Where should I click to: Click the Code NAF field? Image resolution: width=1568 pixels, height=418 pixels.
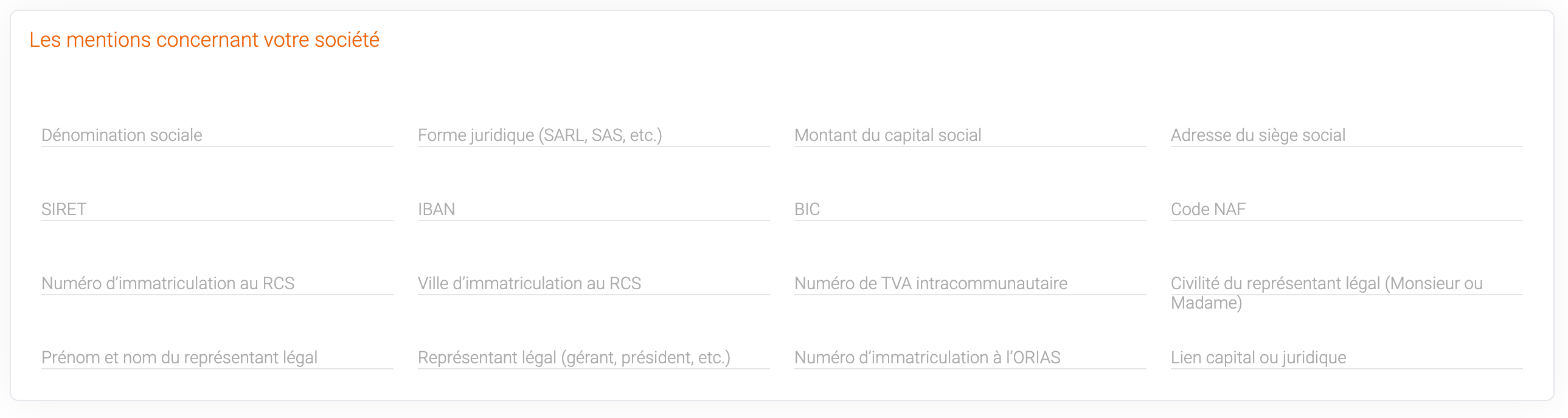1346,210
